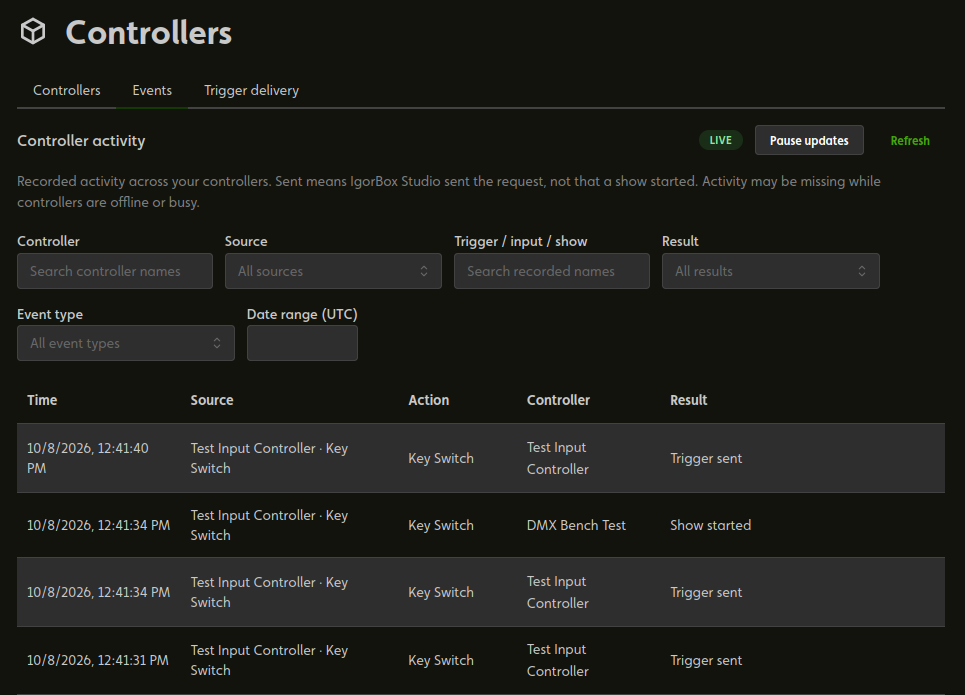The image size is (965, 695).
Task: Focus the Search controller names field
Action: 115,271
